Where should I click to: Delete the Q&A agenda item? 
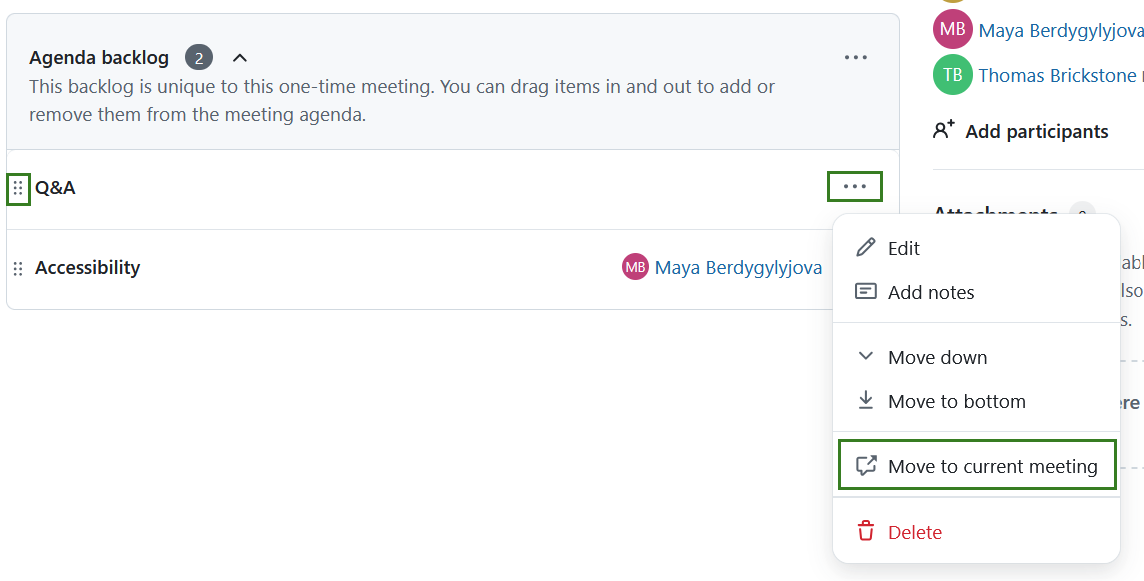(914, 532)
